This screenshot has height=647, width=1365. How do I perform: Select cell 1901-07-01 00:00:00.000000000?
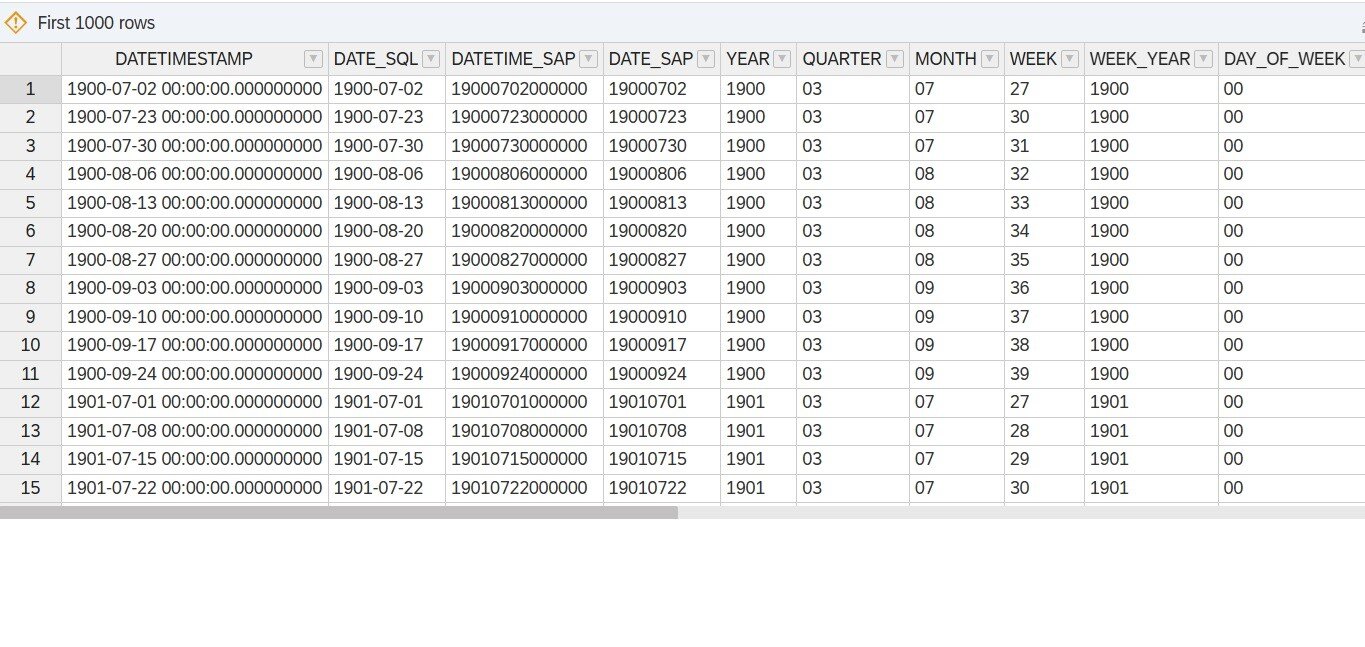coord(195,402)
